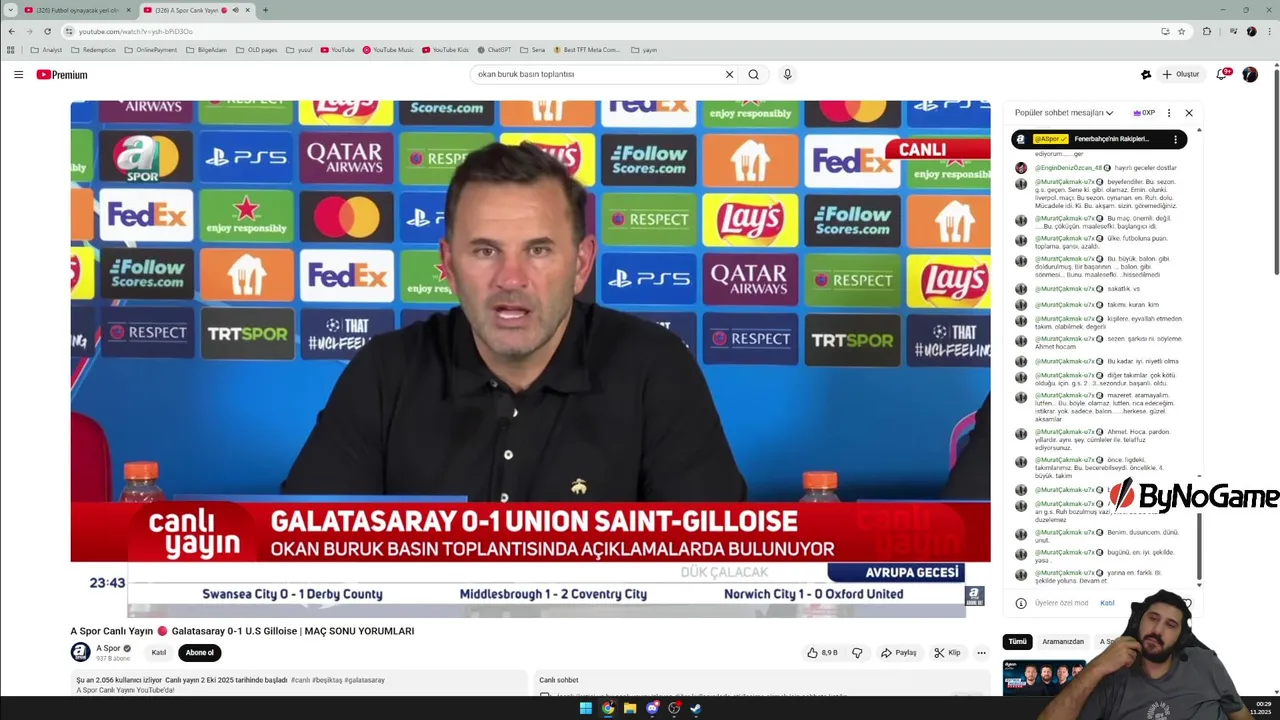Open the 0XP crown badge in chat

1144,113
